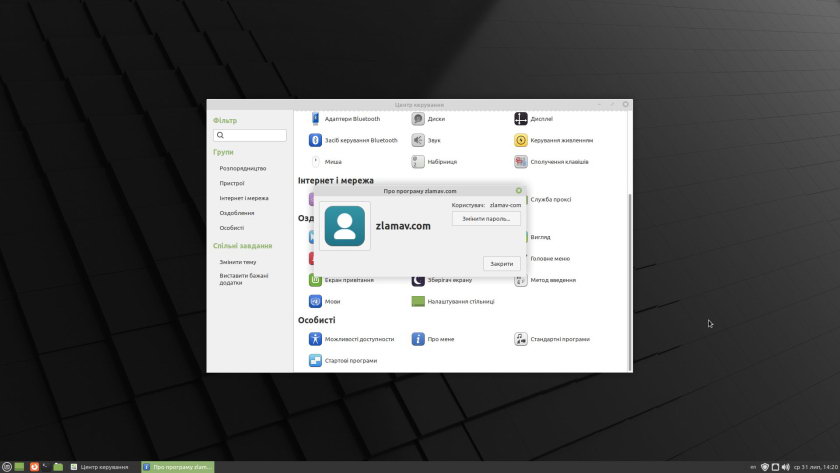Open the Про мене info icon

coord(418,339)
